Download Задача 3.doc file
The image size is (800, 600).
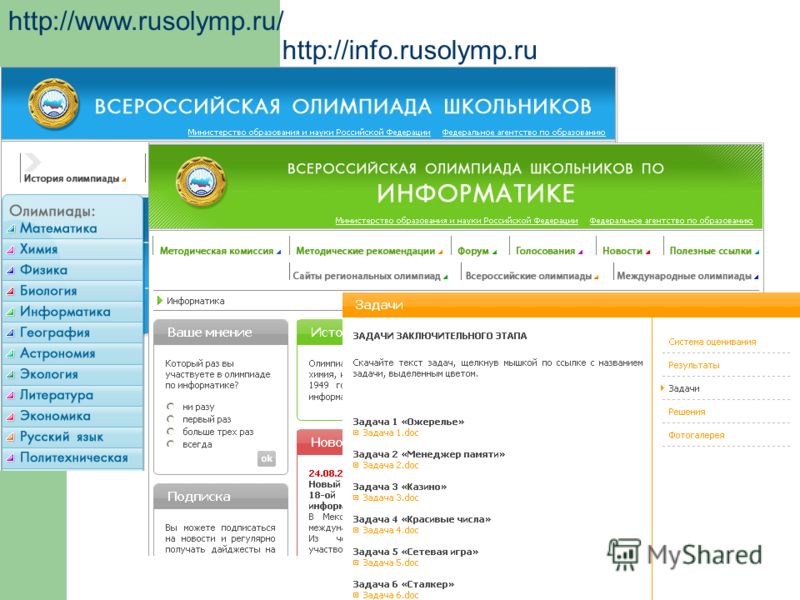tap(390, 497)
